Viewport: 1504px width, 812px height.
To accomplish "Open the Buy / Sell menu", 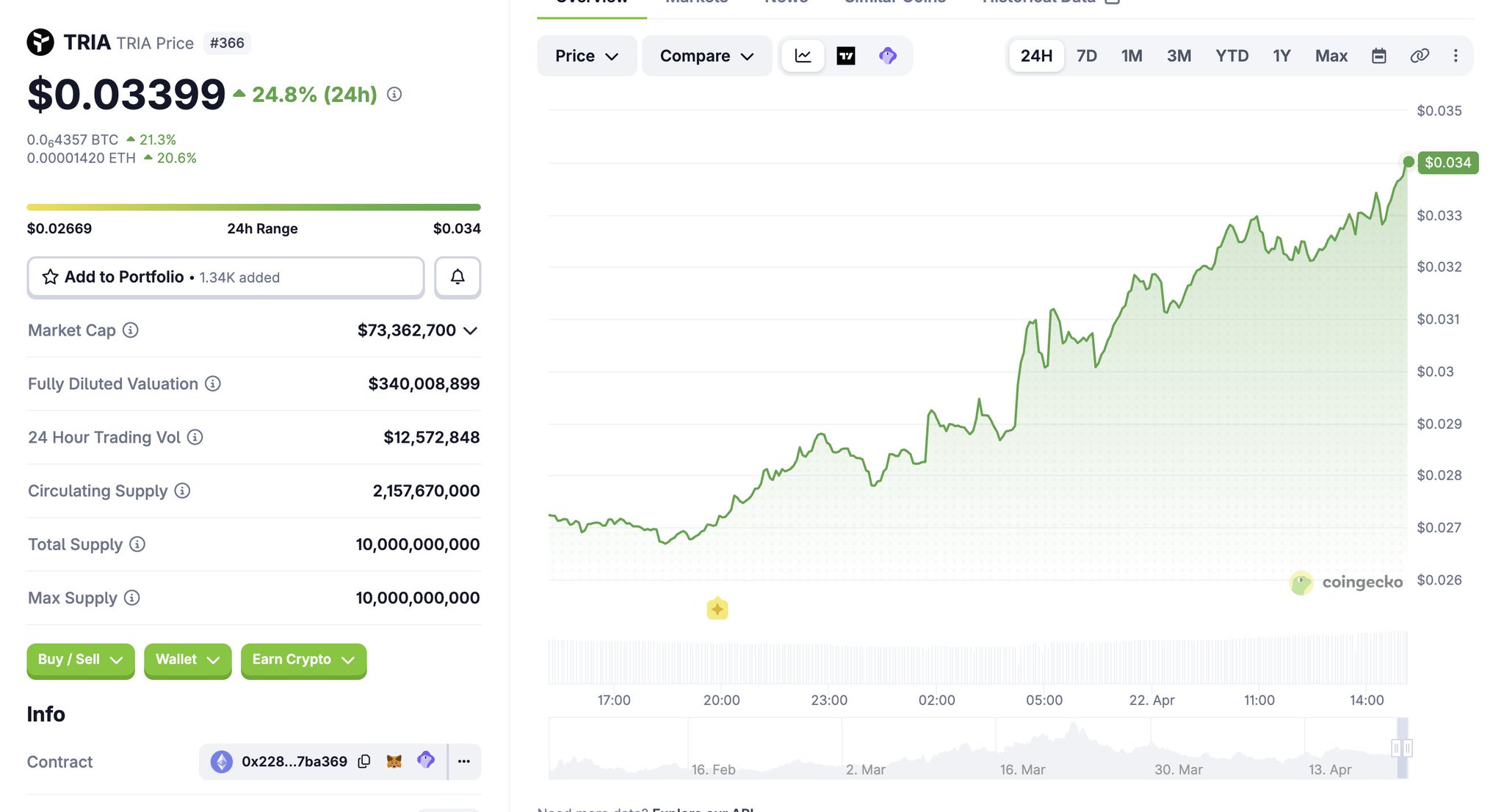I will [x=80, y=659].
